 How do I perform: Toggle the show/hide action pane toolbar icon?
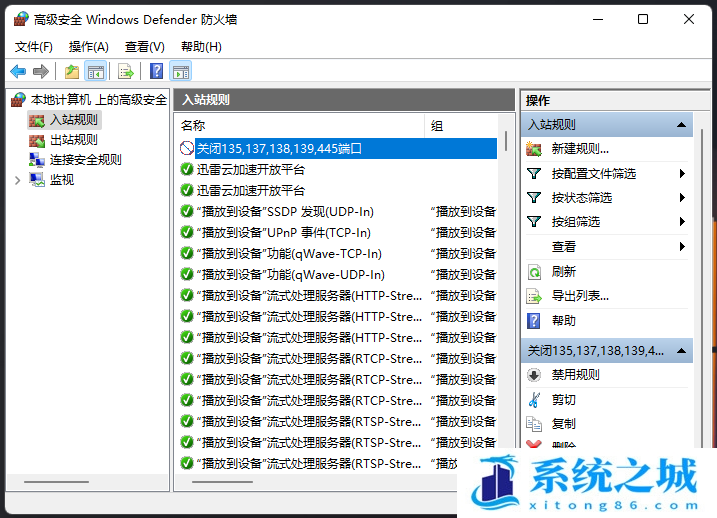181,71
